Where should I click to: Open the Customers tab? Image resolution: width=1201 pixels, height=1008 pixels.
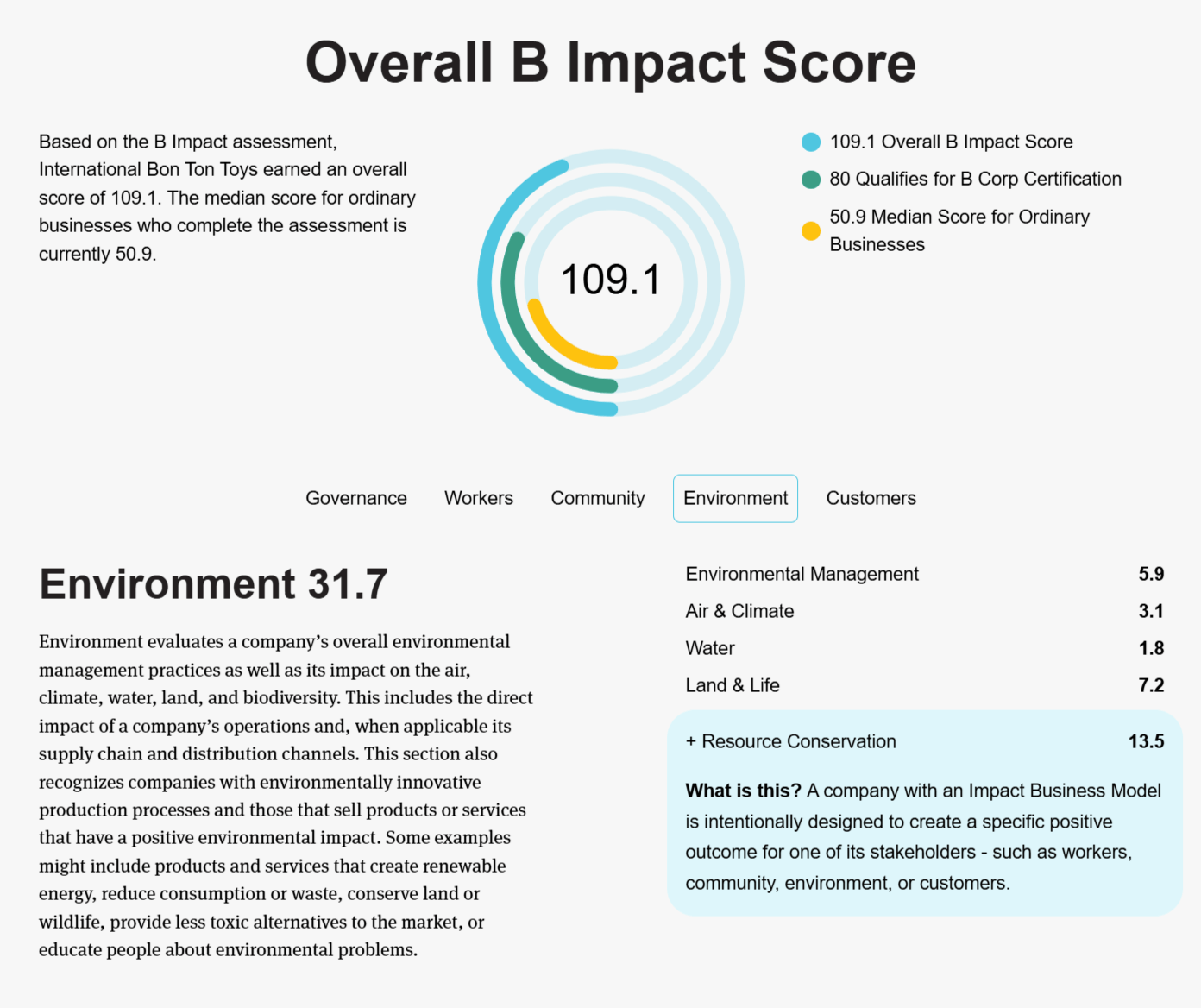[871, 498]
